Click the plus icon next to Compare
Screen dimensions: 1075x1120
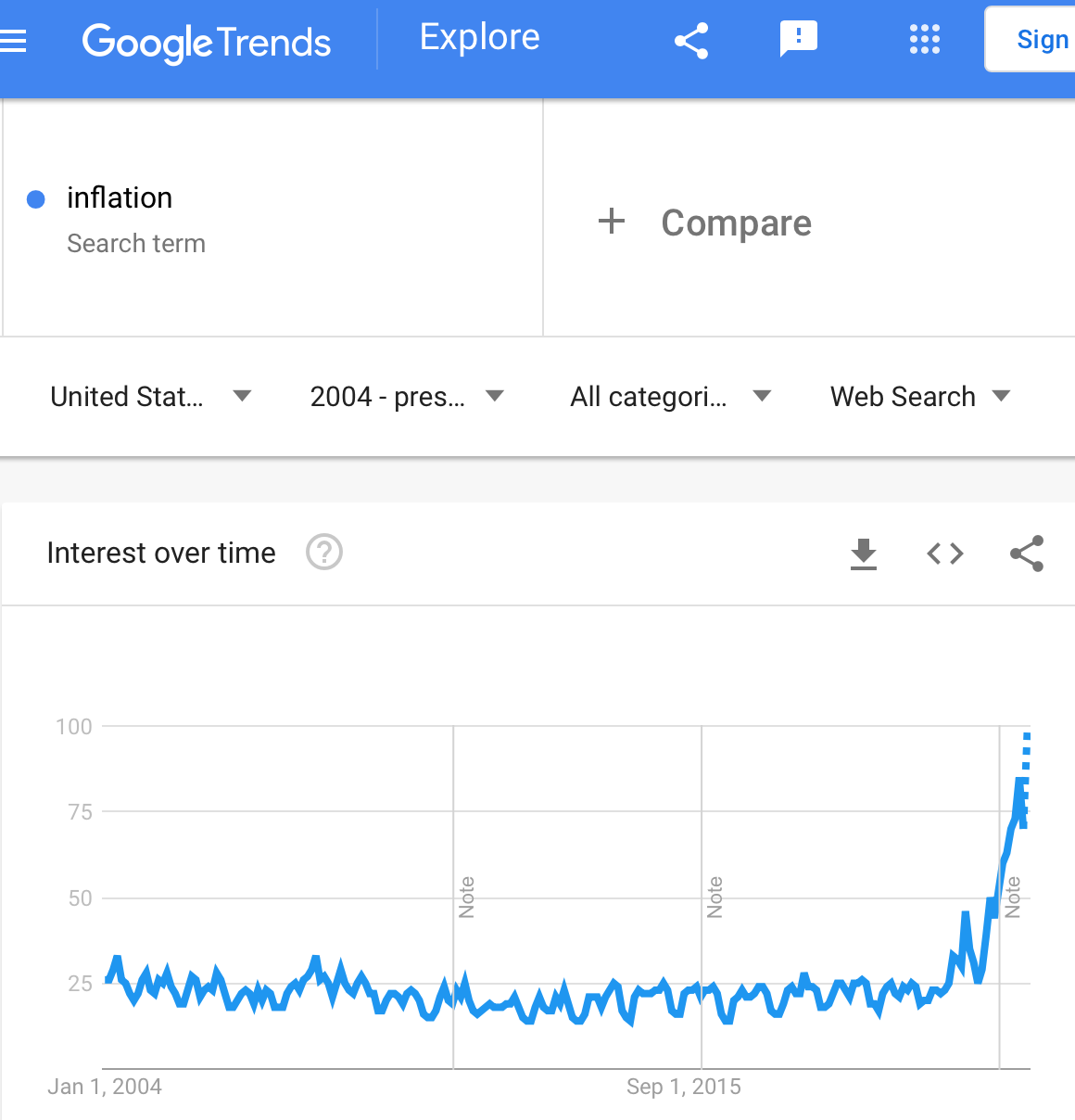[612, 222]
